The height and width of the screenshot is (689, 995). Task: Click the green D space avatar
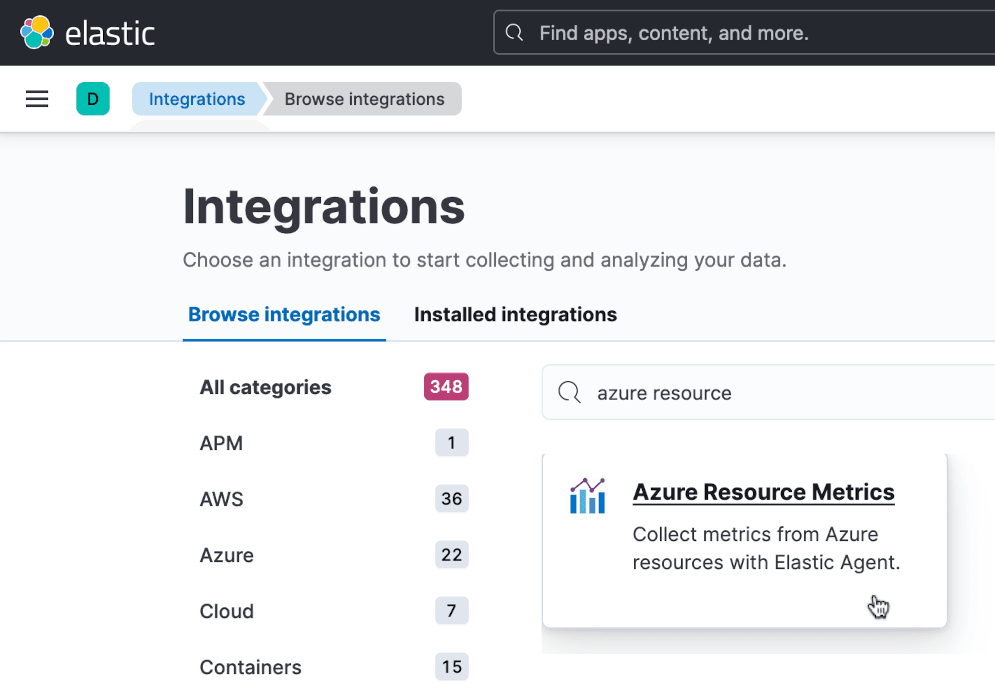point(93,99)
